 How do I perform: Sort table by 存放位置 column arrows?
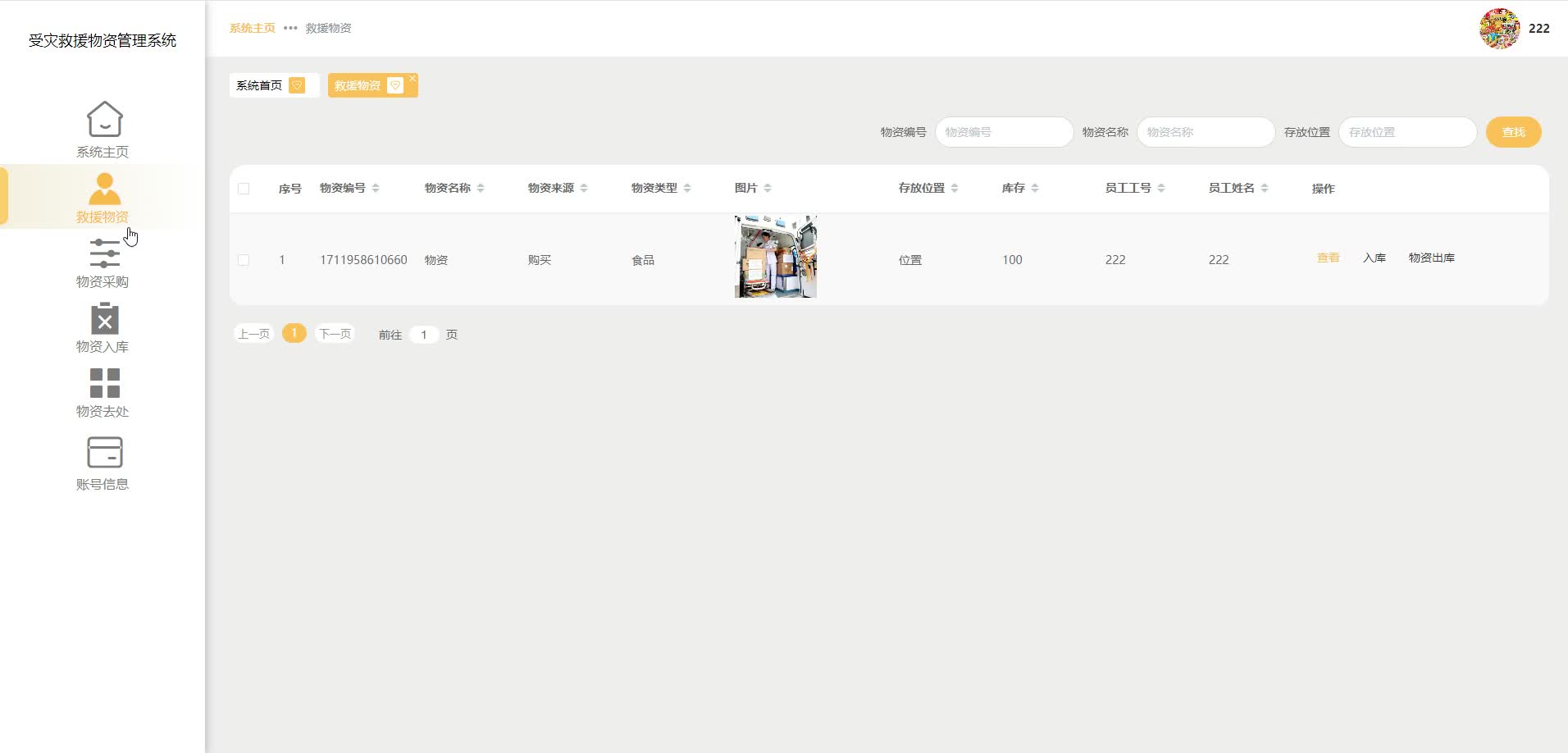coord(955,188)
